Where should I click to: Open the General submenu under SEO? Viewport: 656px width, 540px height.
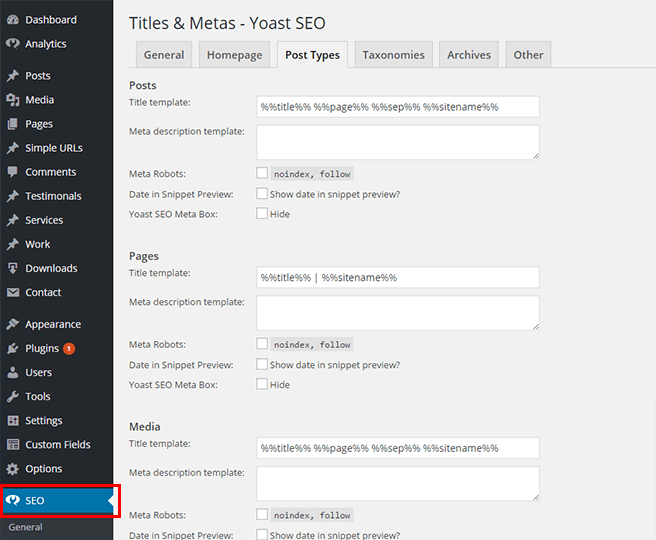(26, 527)
